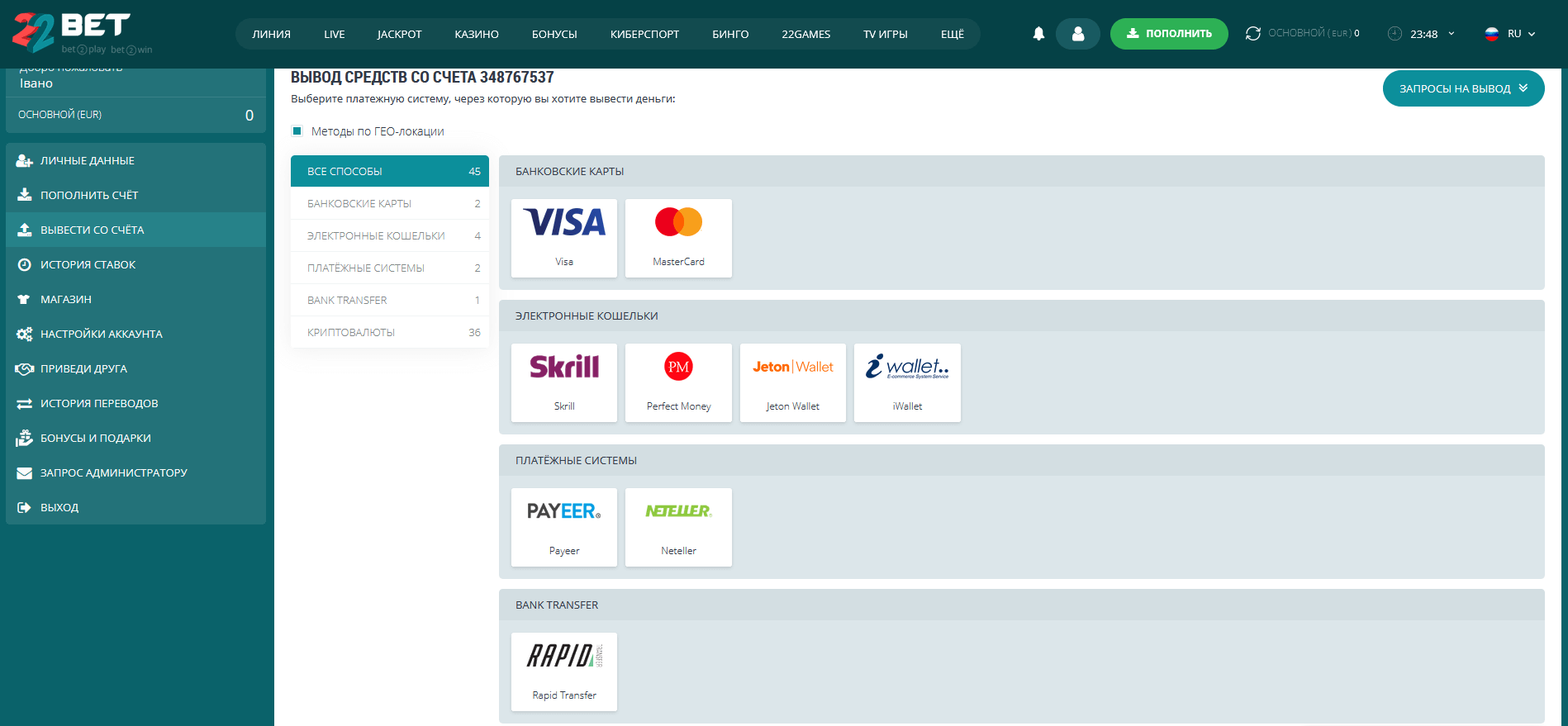The width and height of the screenshot is (1568, 726).
Task: Open Настройки аккаунта in sidebar
Action: coord(135,334)
